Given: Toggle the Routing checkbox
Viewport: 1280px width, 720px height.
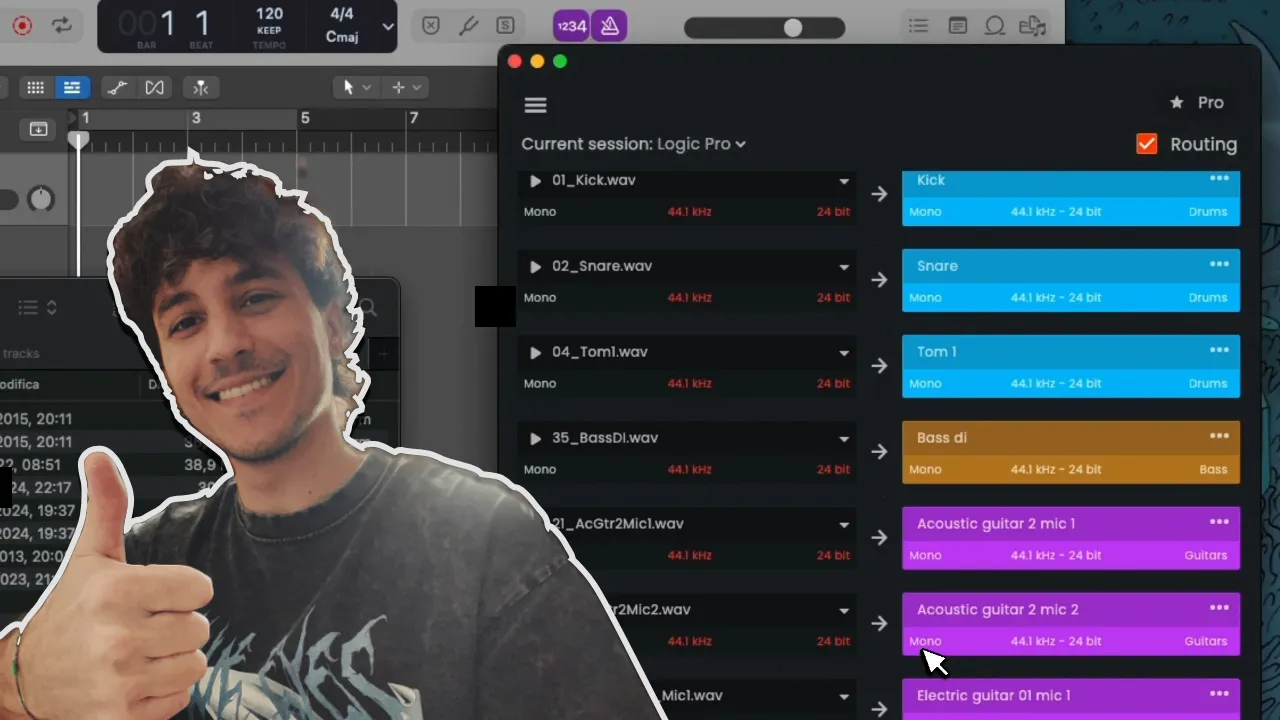Looking at the screenshot, I should [x=1147, y=144].
